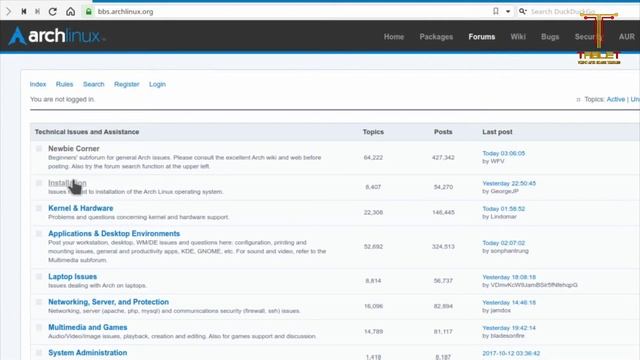Open the Login link
The image size is (640, 360).
157,84
